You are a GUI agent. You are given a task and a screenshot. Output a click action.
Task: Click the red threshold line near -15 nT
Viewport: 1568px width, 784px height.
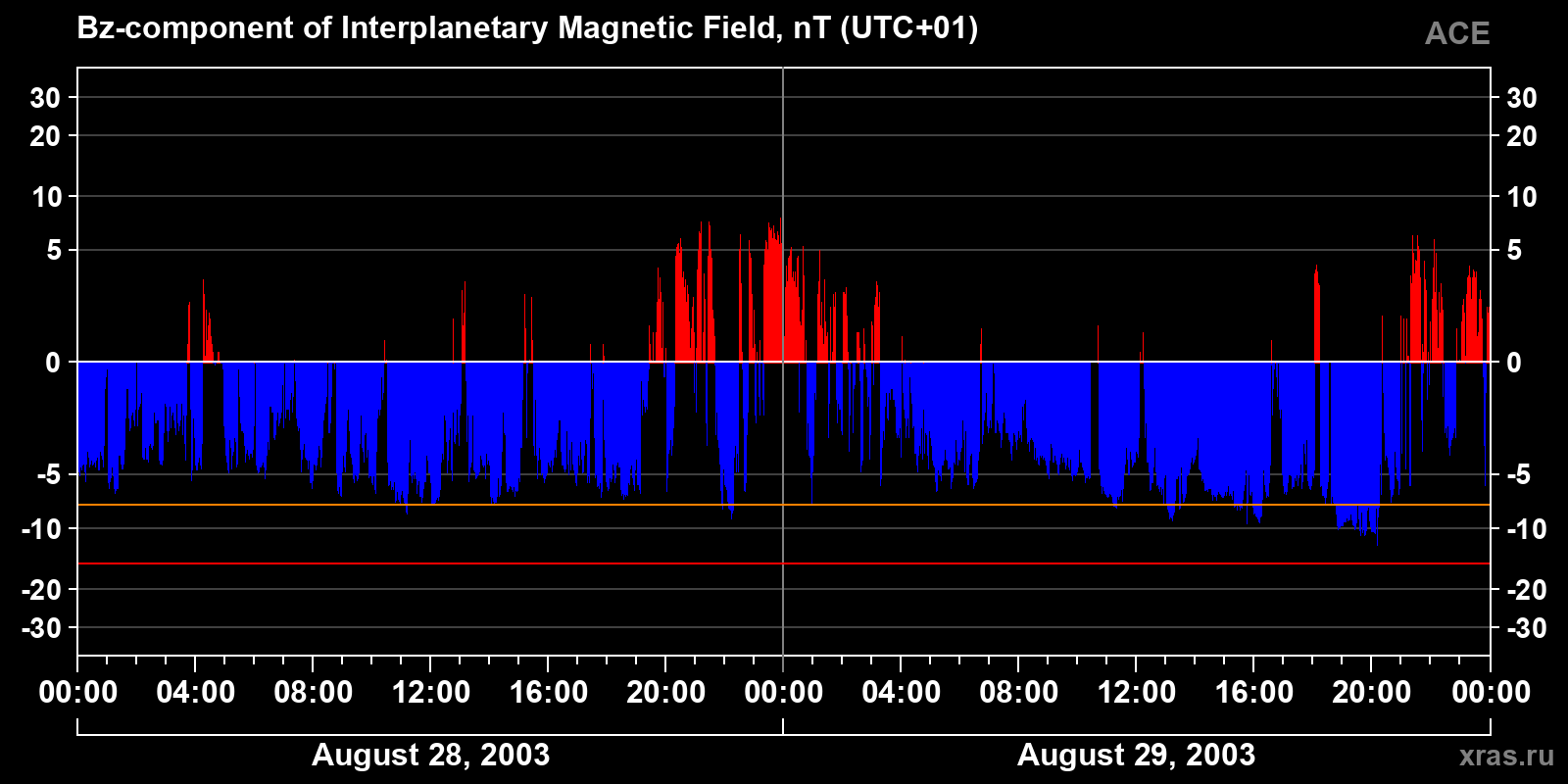click(x=783, y=563)
